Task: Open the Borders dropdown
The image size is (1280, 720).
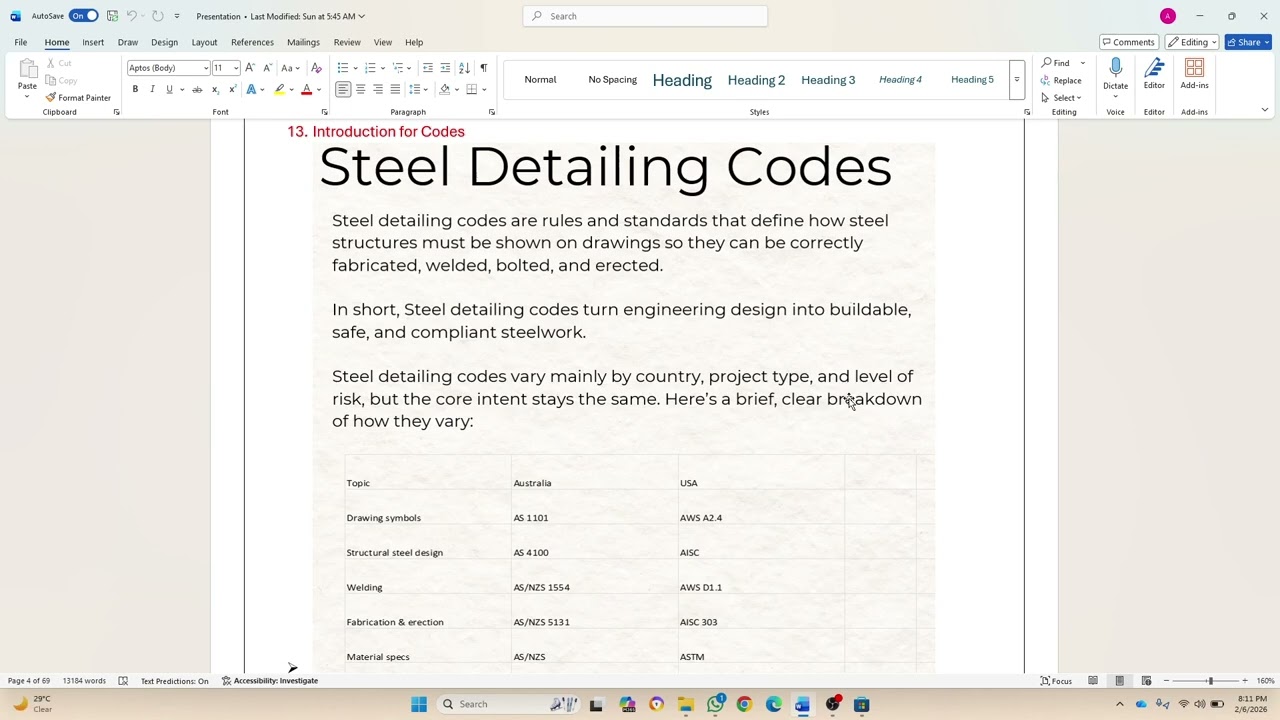Action: (x=484, y=89)
